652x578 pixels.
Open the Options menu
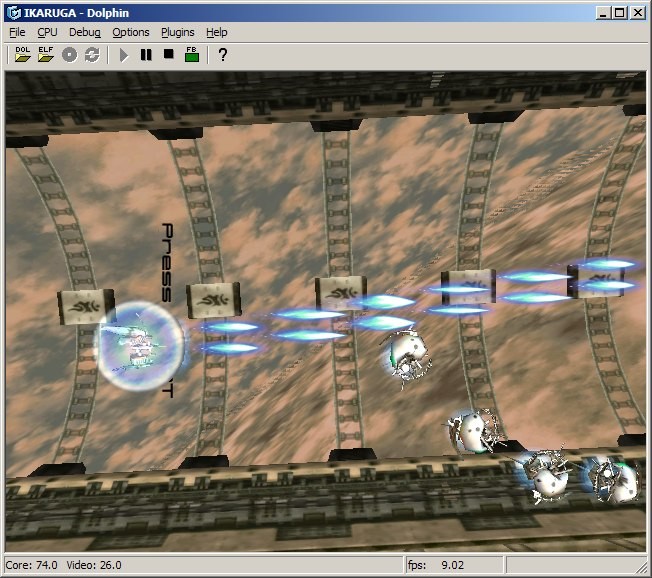[131, 32]
